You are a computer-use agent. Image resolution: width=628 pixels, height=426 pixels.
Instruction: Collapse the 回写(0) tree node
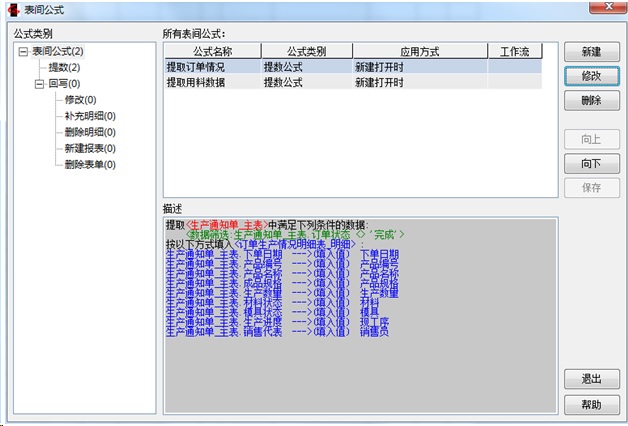point(39,84)
